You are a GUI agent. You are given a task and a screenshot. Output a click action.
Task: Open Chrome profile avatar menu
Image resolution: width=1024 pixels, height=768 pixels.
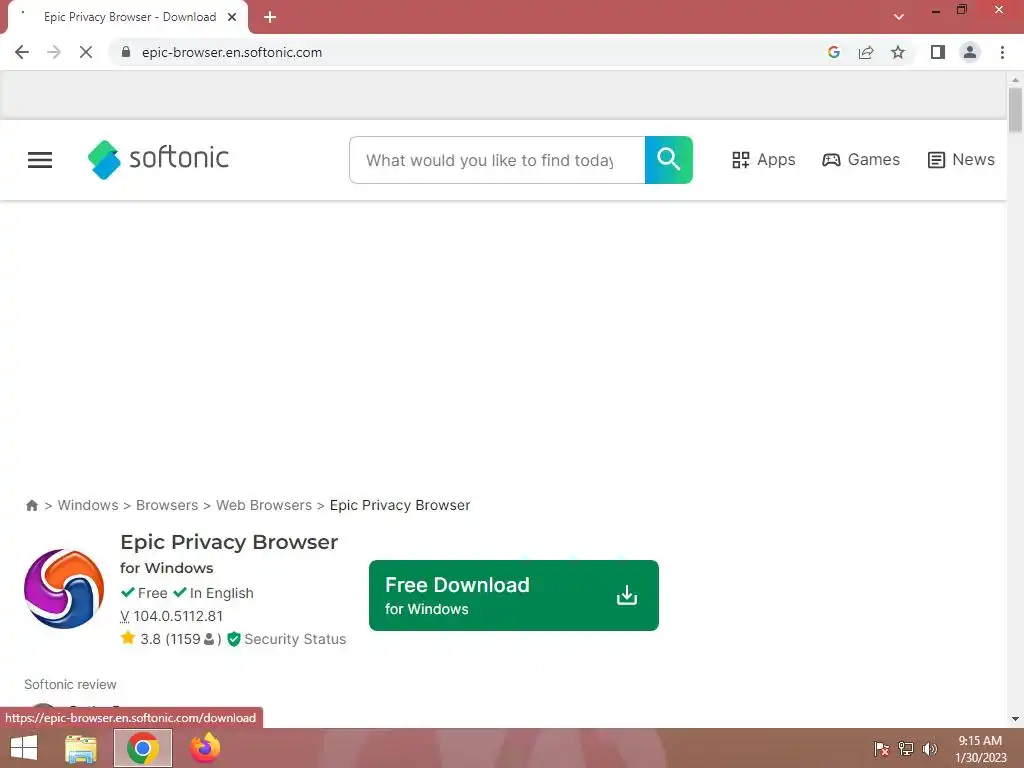(970, 52)
